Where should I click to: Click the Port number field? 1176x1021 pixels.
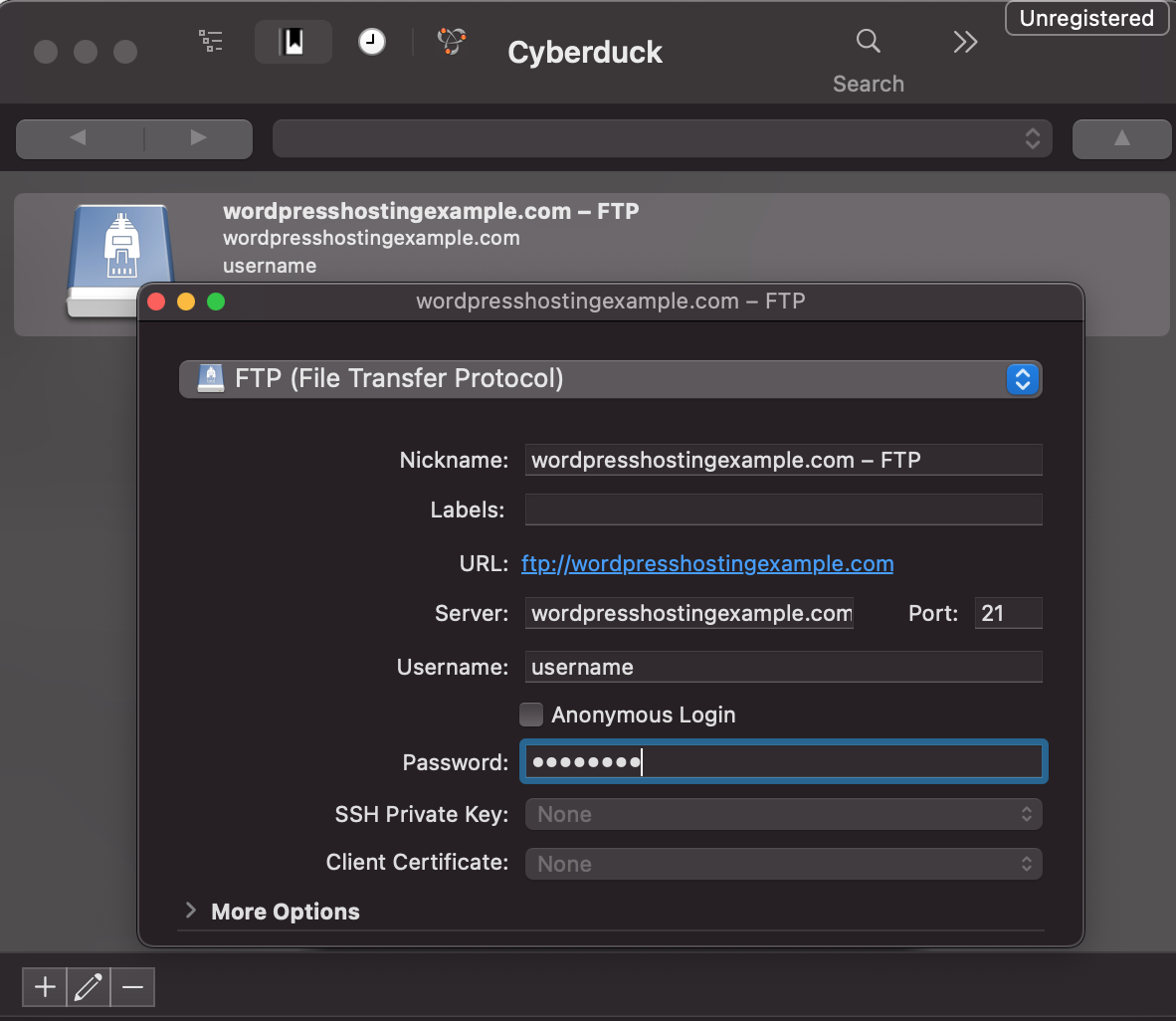point(1008,613)
